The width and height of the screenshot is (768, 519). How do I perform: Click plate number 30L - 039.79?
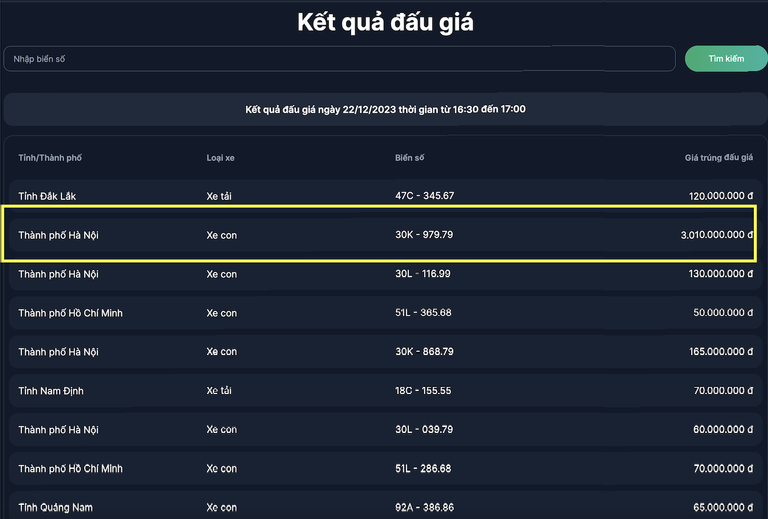424,430
